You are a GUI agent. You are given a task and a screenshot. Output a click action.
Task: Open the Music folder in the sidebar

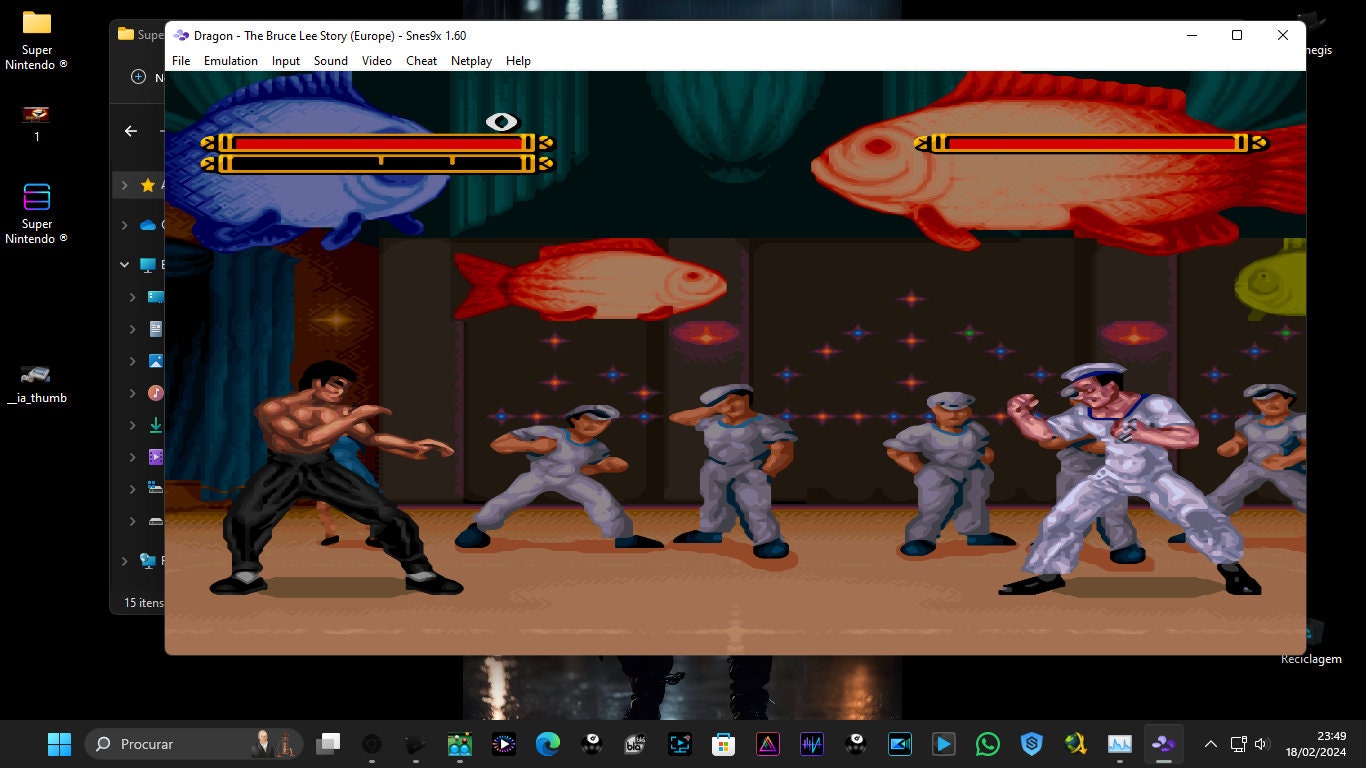[155, 392]
